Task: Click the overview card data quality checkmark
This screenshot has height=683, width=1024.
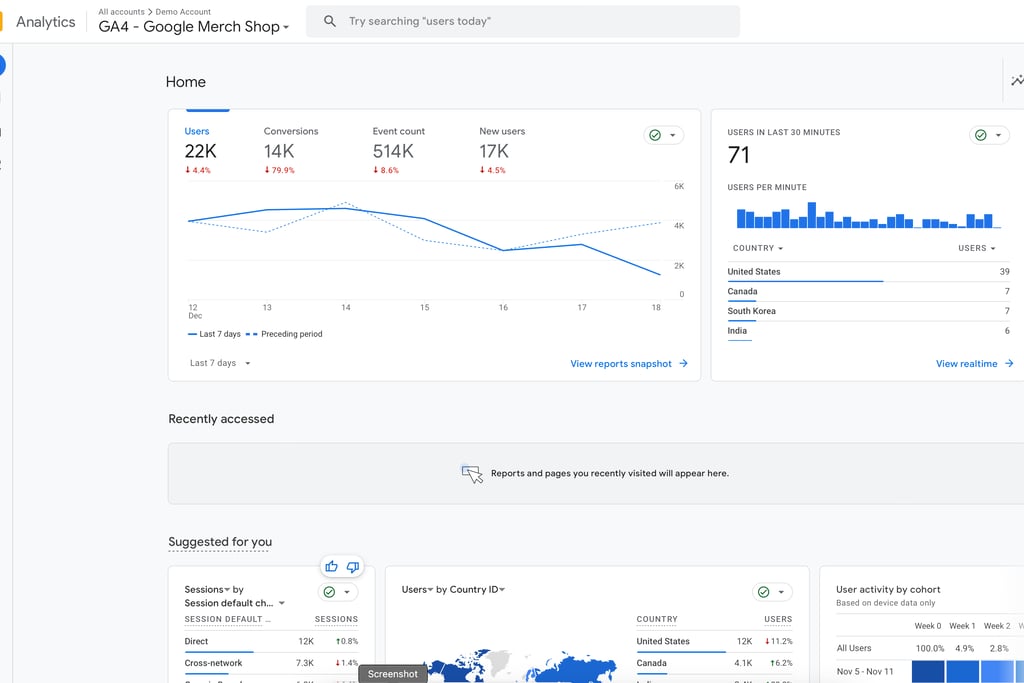Action: coord(655,135)
